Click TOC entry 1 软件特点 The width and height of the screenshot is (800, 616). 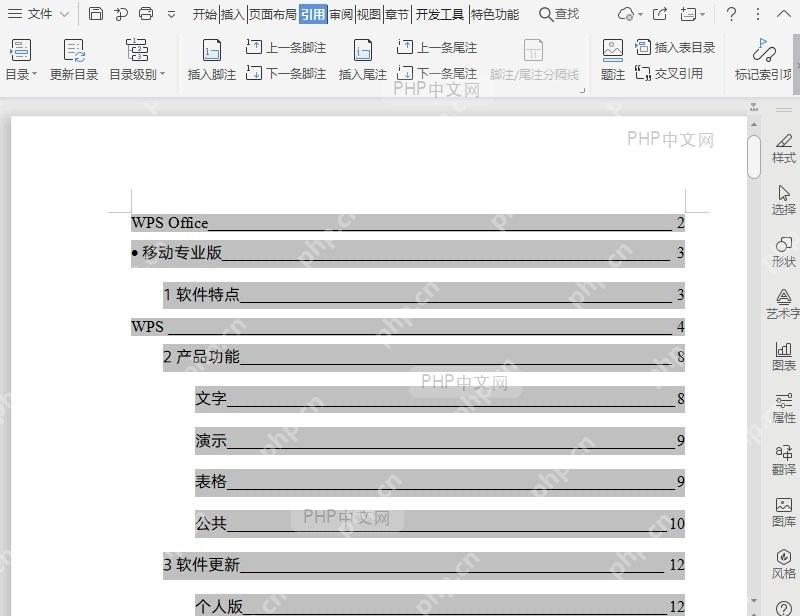[x=424, y=295]
